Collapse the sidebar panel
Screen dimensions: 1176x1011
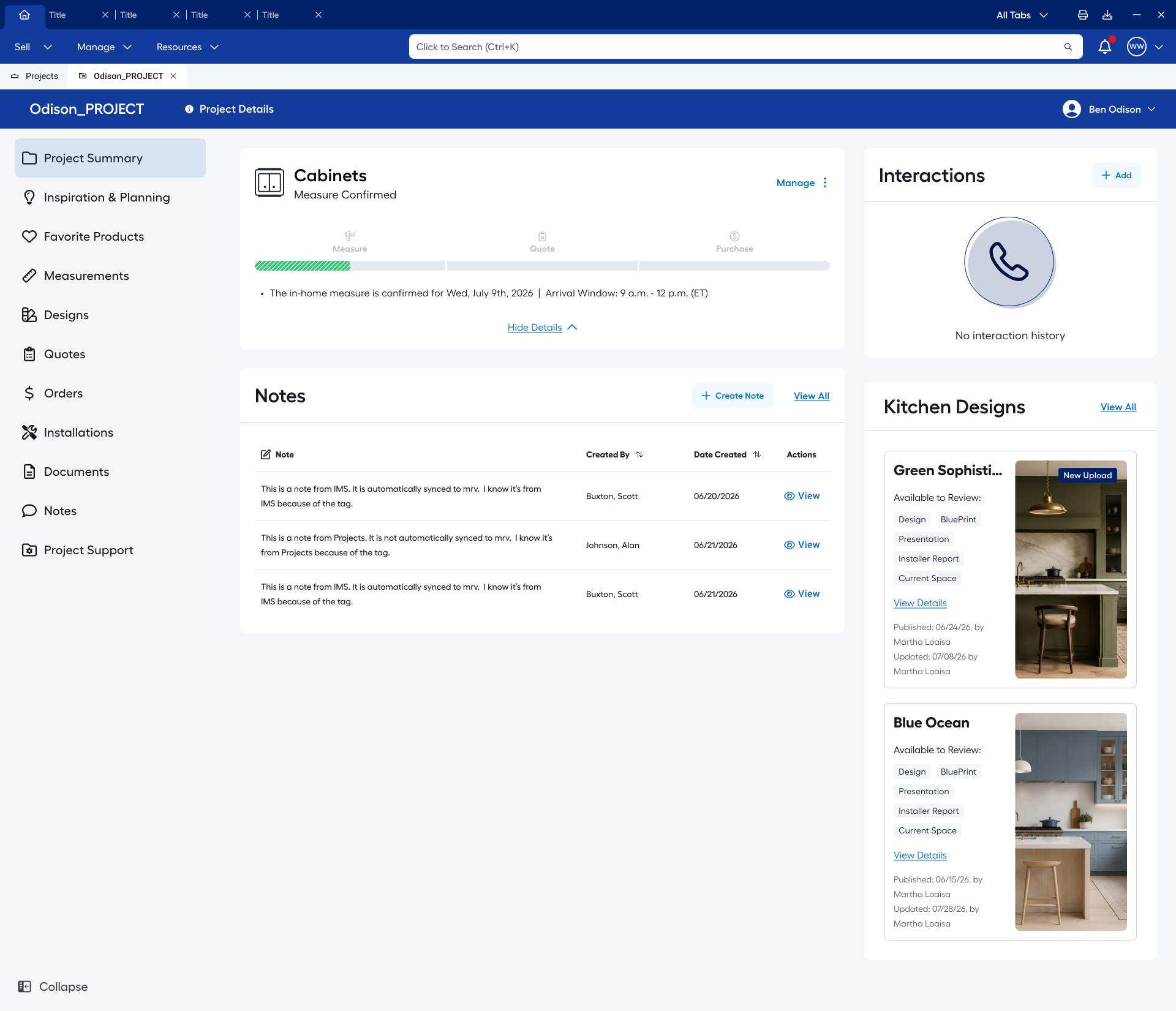click(53, 987)
